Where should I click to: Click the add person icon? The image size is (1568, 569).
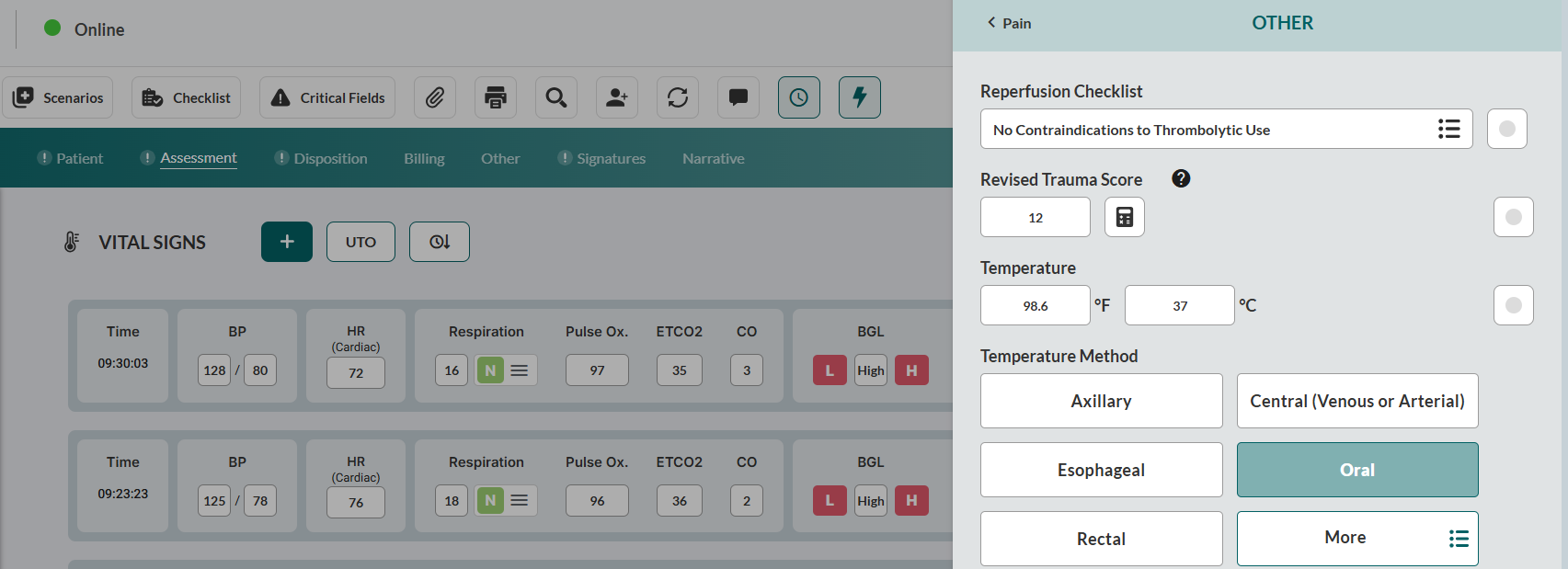point(617,97)
